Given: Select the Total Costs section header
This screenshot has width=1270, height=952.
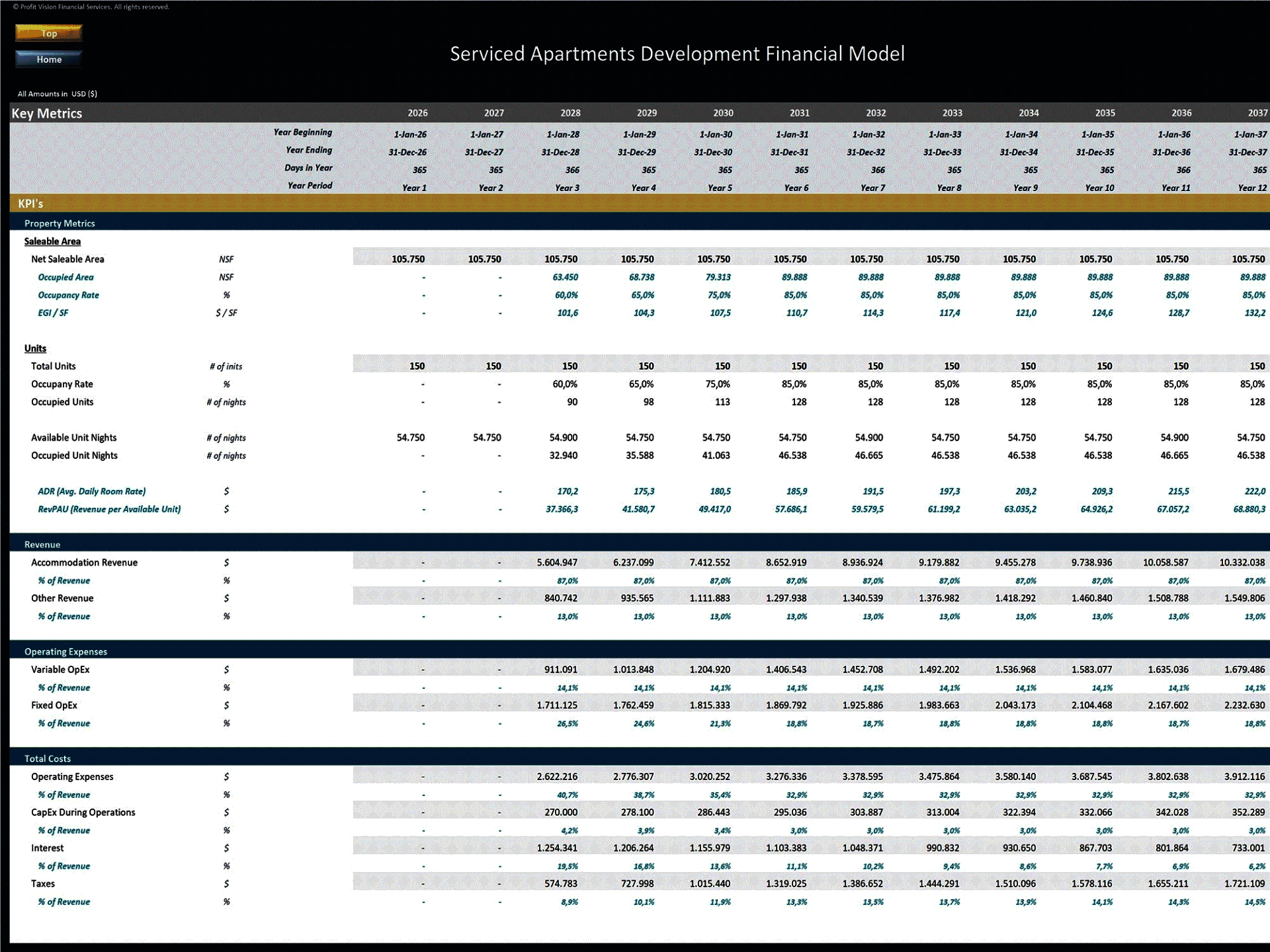Looking at the screenshot, I should pyautogui.click(x=47, y=758).
